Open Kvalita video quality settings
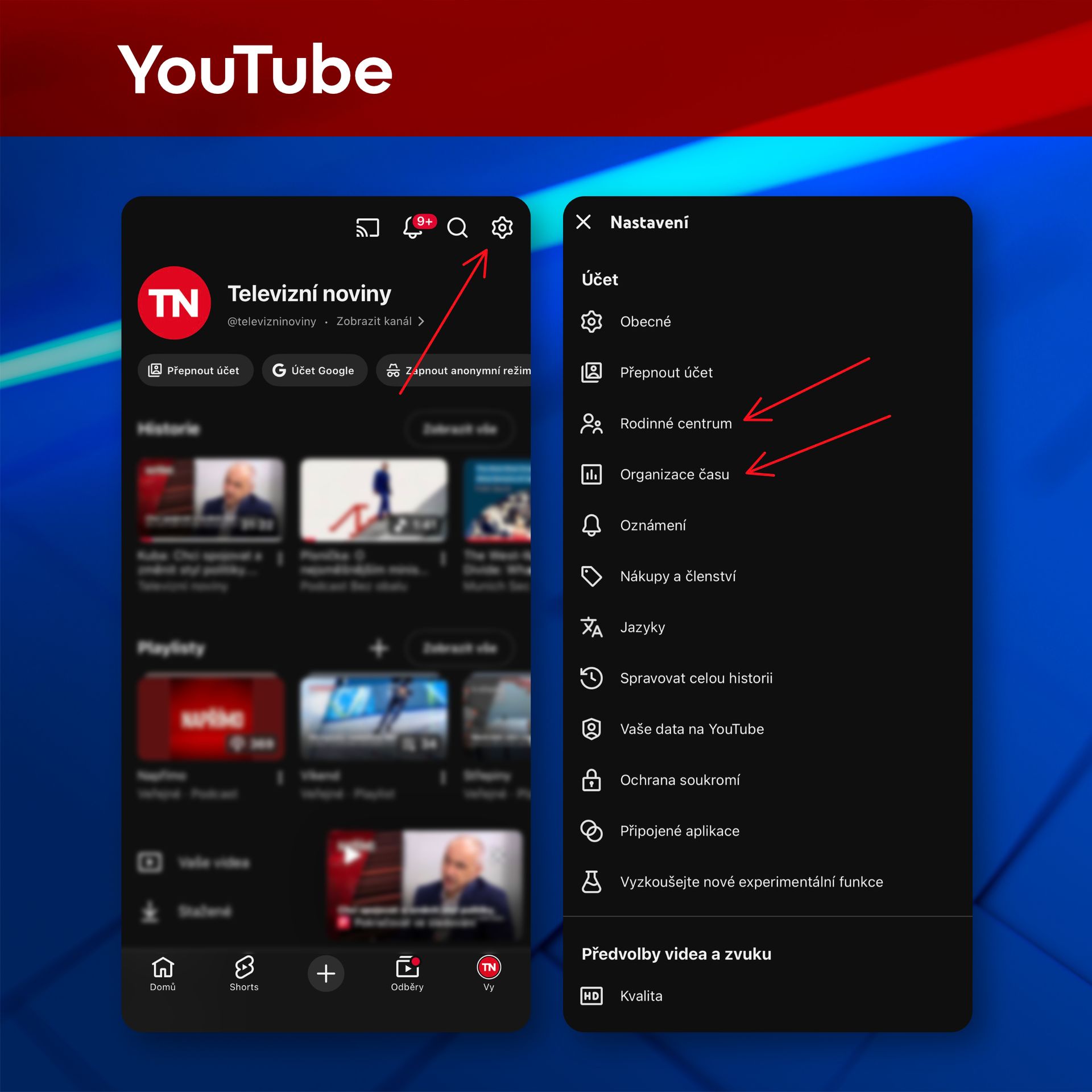Viewport: 1092px width, 1092px height. click(767, 996)
